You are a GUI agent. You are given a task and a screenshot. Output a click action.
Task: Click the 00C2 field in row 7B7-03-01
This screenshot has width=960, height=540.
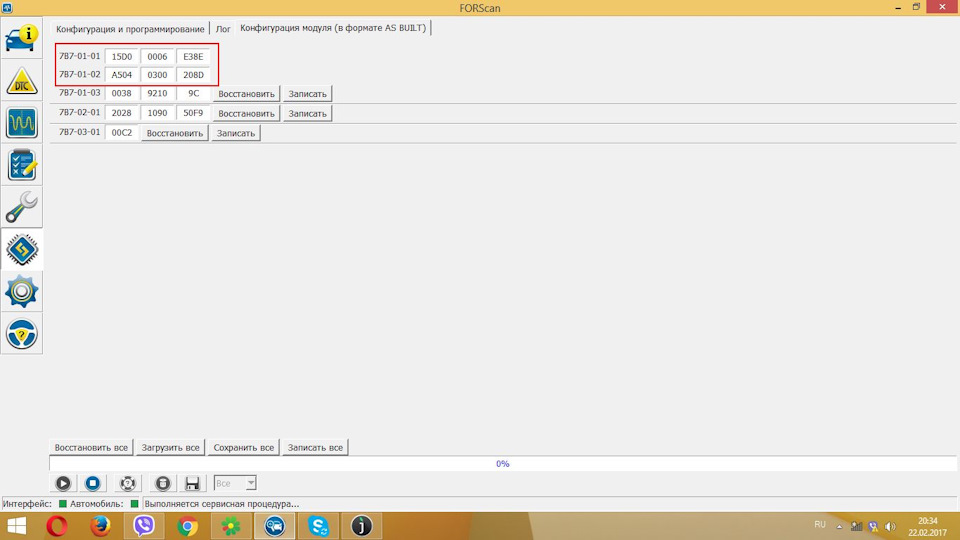pos(122,133)
